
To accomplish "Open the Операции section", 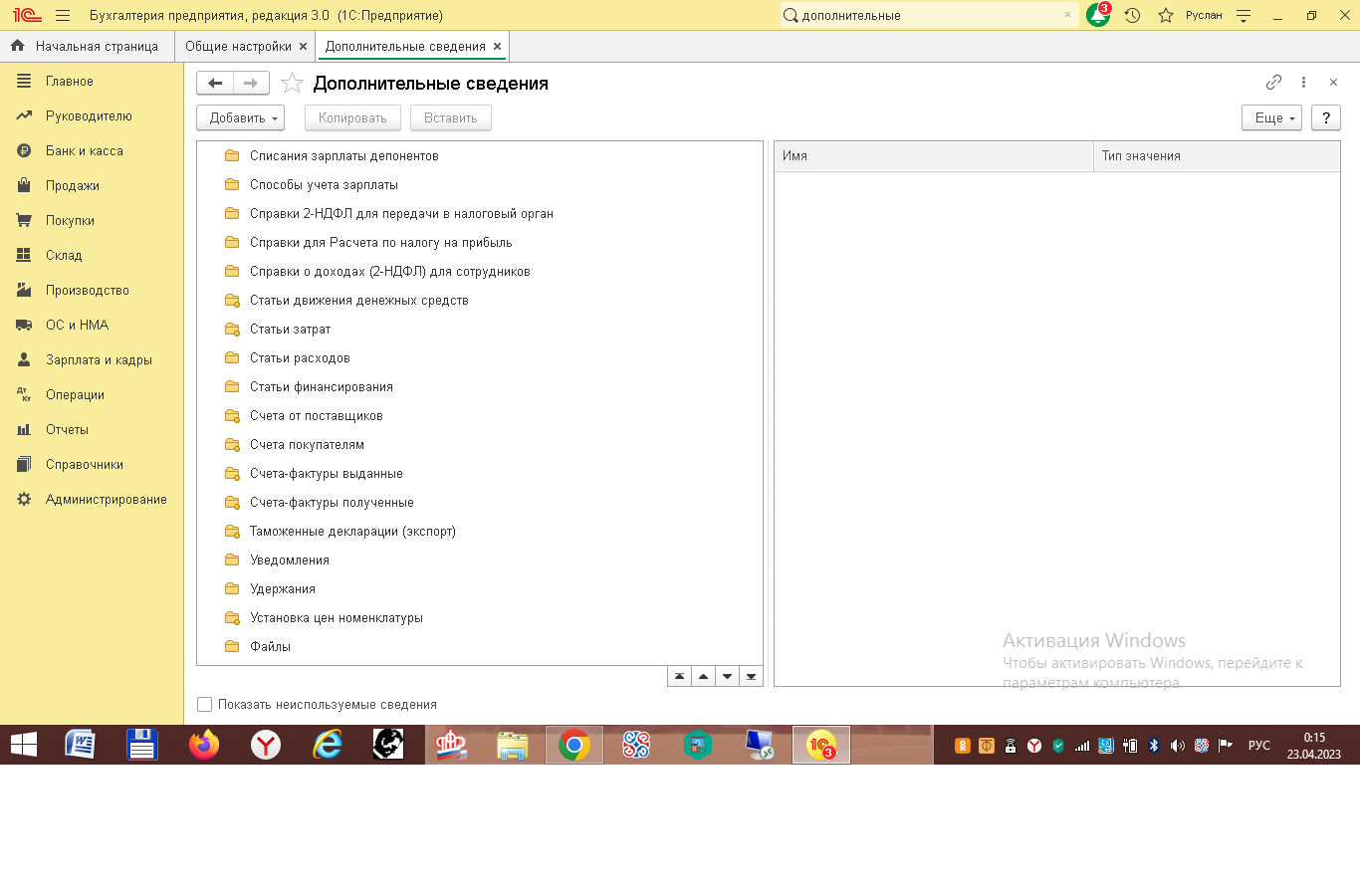I will [x=75, y=394].
